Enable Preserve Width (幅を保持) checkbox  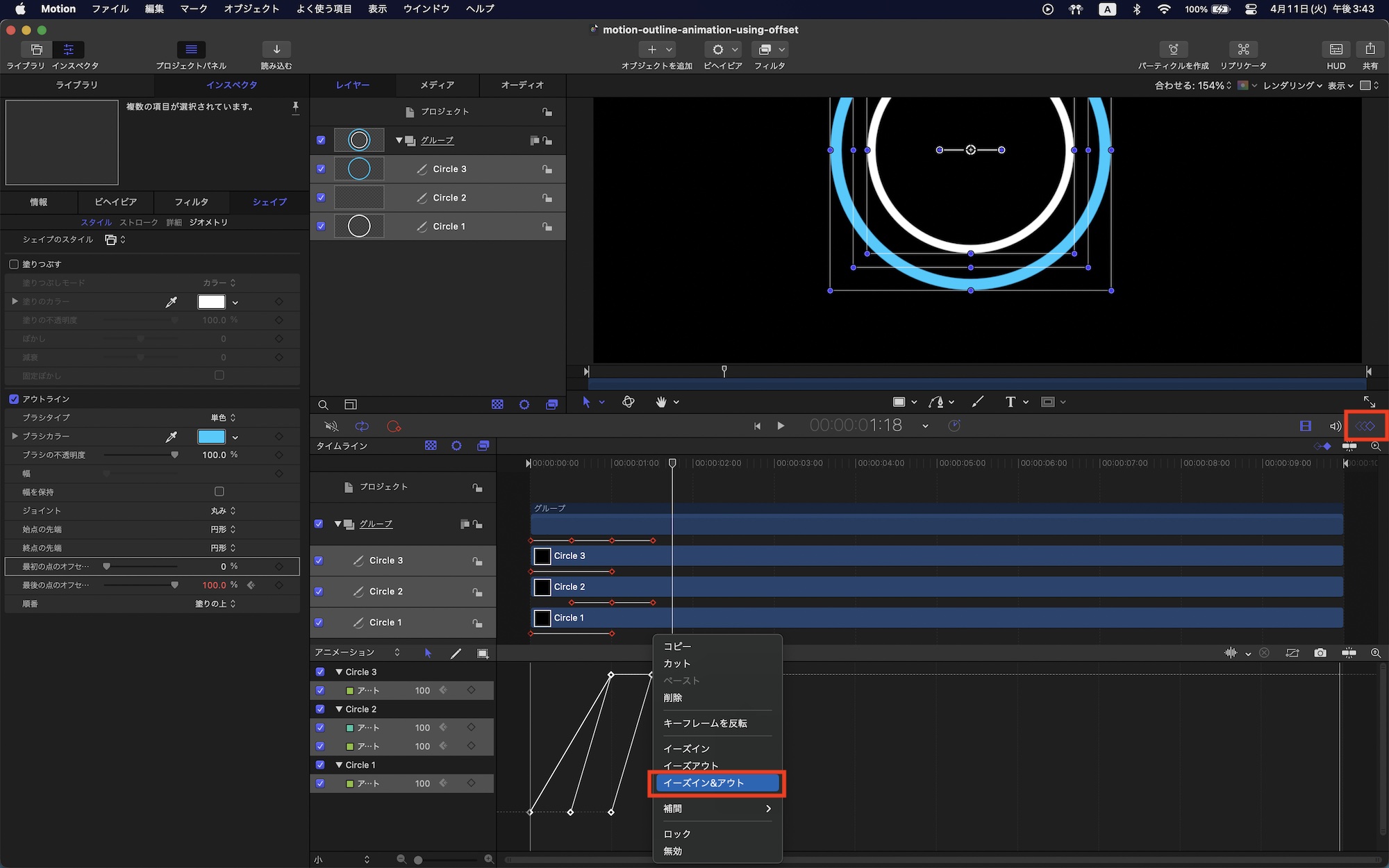pos(219,492)
